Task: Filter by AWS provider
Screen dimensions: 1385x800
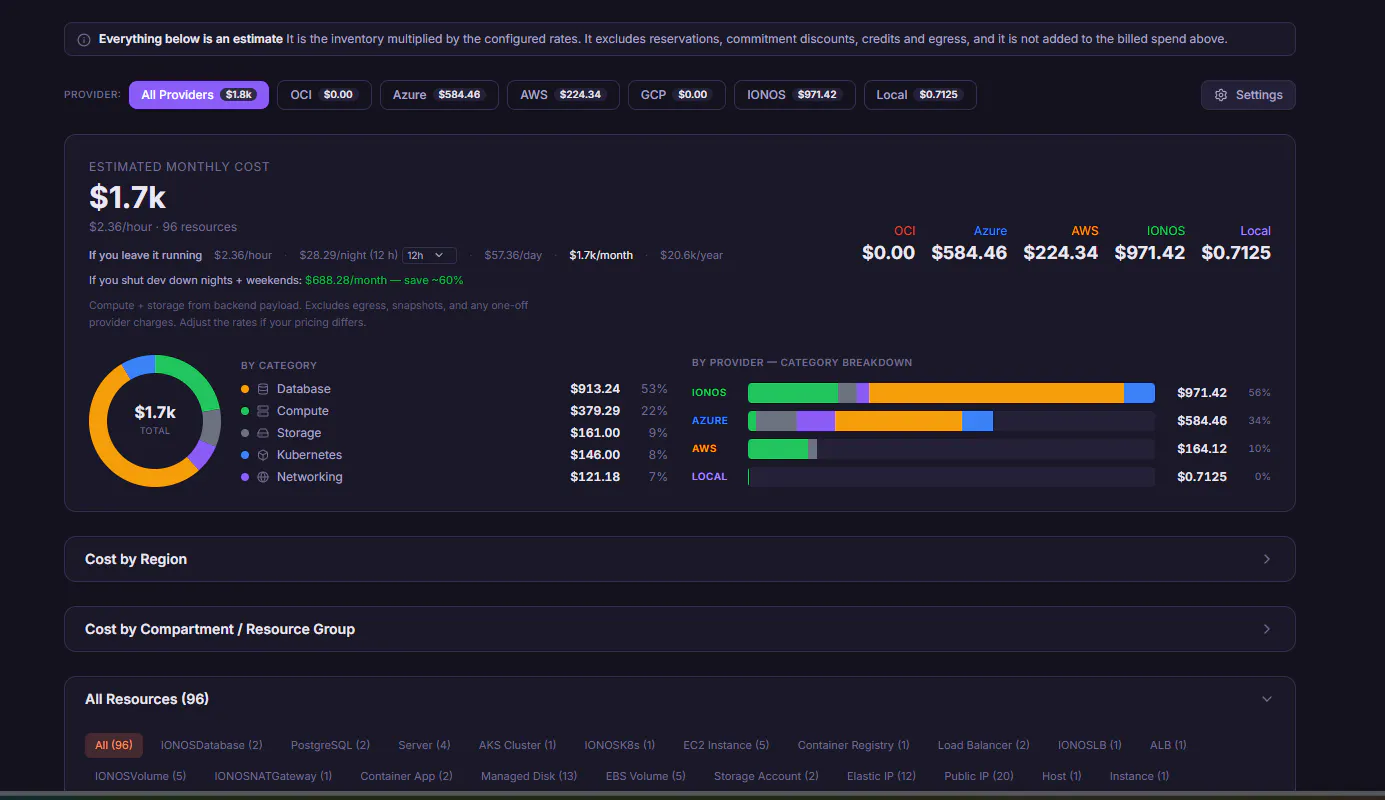Action: pos(563,95)
